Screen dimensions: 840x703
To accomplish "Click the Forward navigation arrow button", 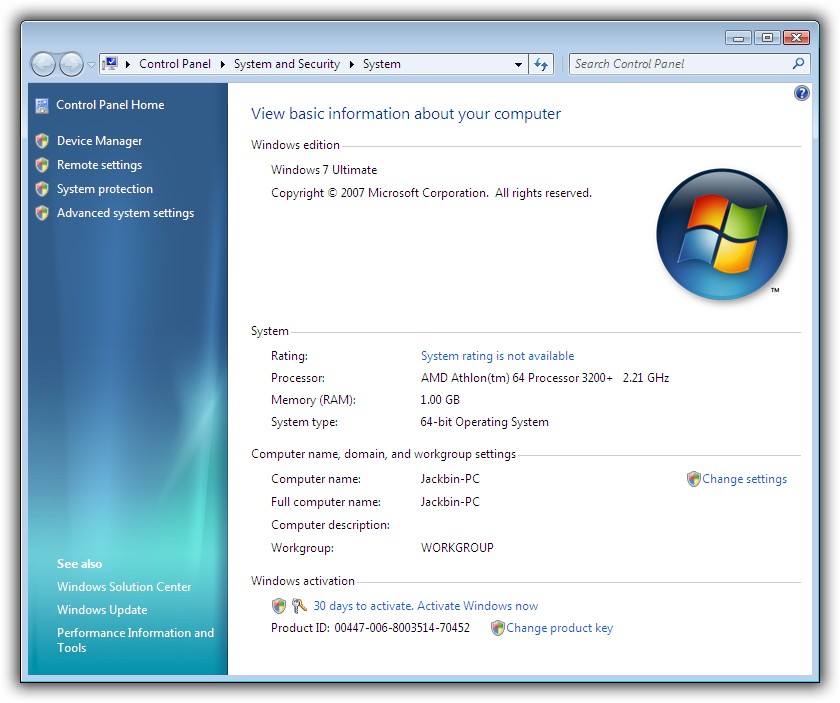I will point(71,65).
